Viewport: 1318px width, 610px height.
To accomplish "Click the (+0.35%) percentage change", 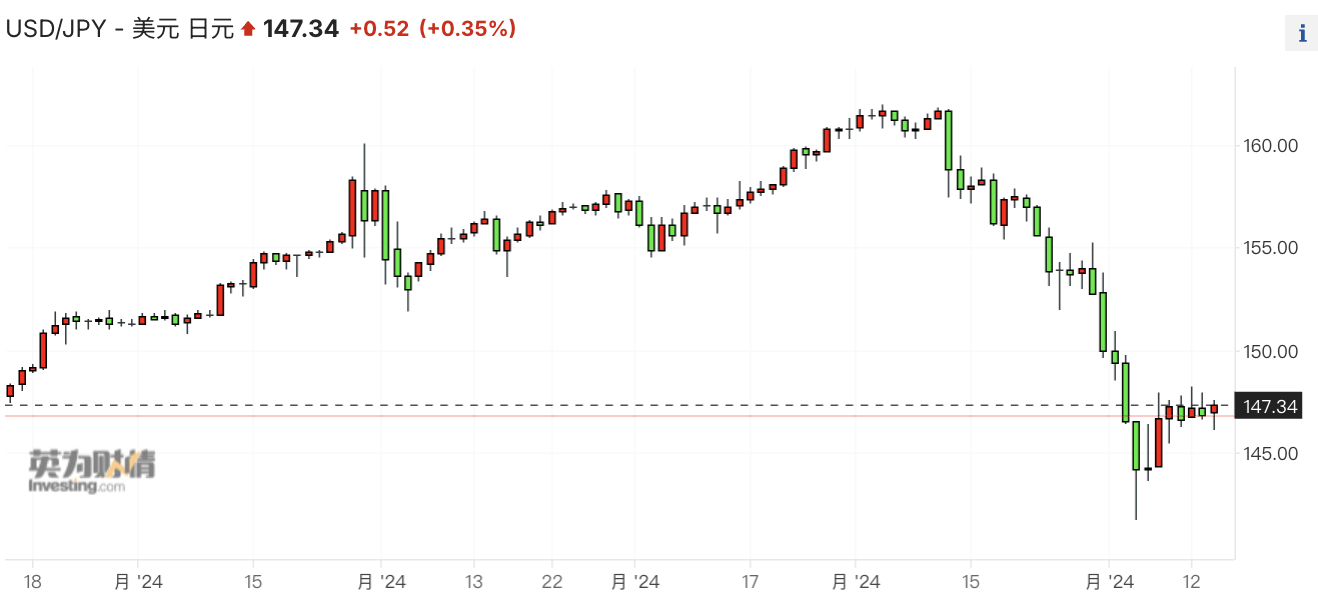I will (468, 29).
